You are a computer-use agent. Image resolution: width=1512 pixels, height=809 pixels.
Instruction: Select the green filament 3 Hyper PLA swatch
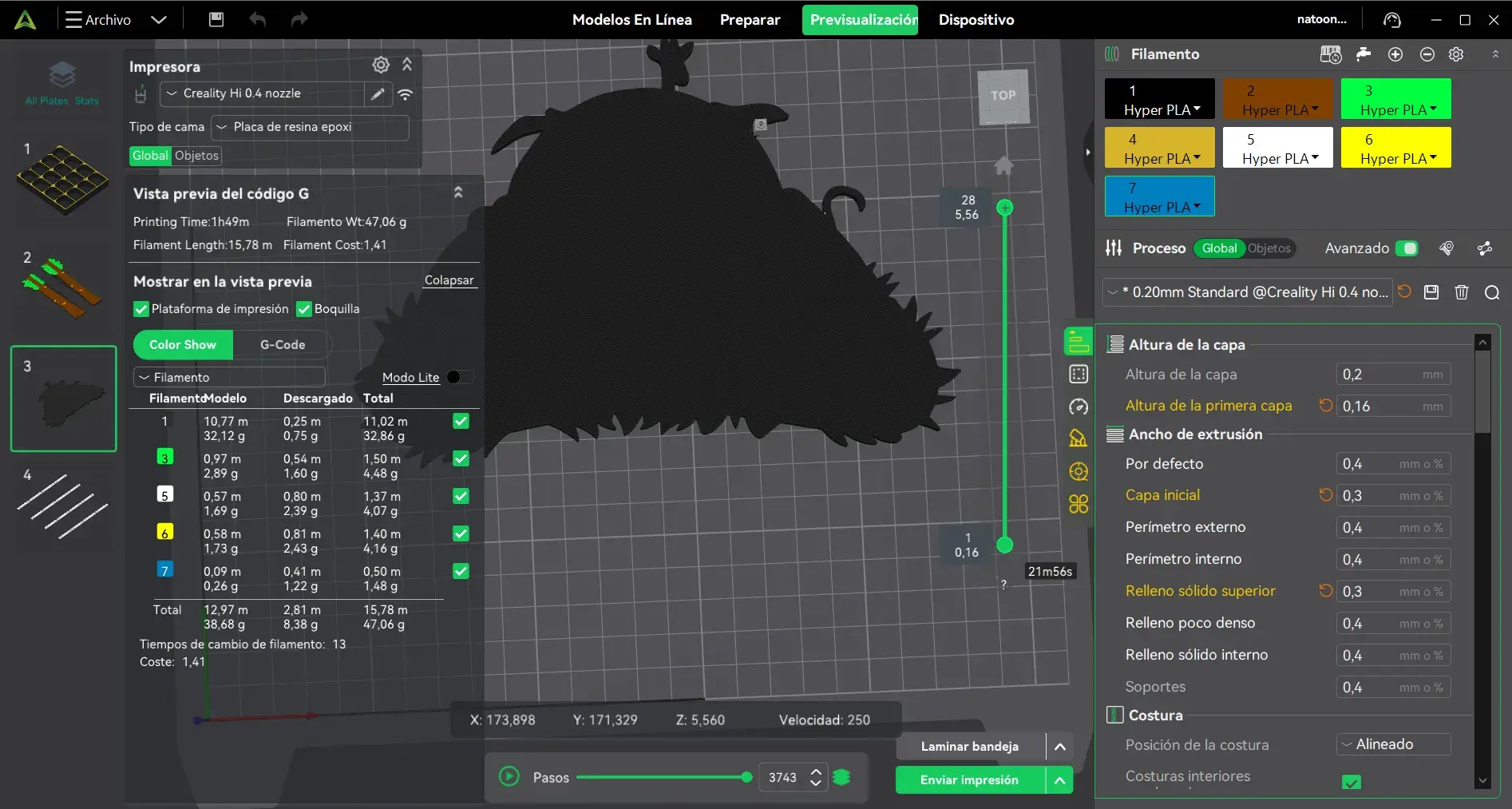[1395, 99]
